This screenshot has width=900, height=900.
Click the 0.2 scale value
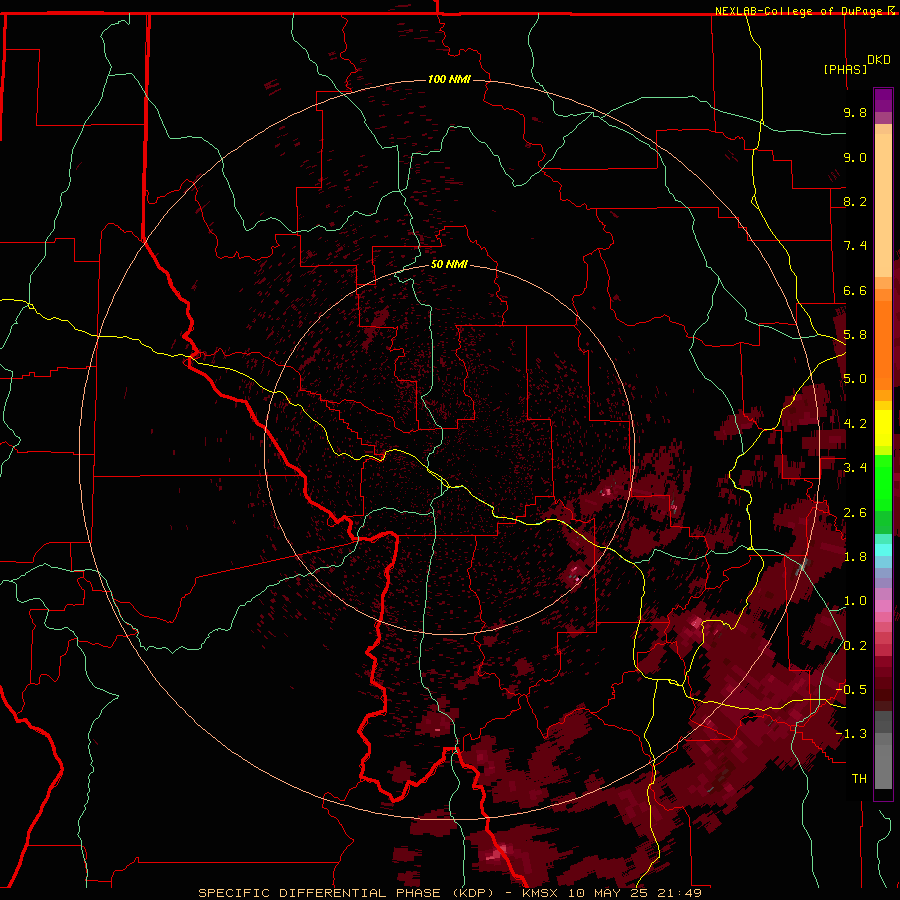855,646
